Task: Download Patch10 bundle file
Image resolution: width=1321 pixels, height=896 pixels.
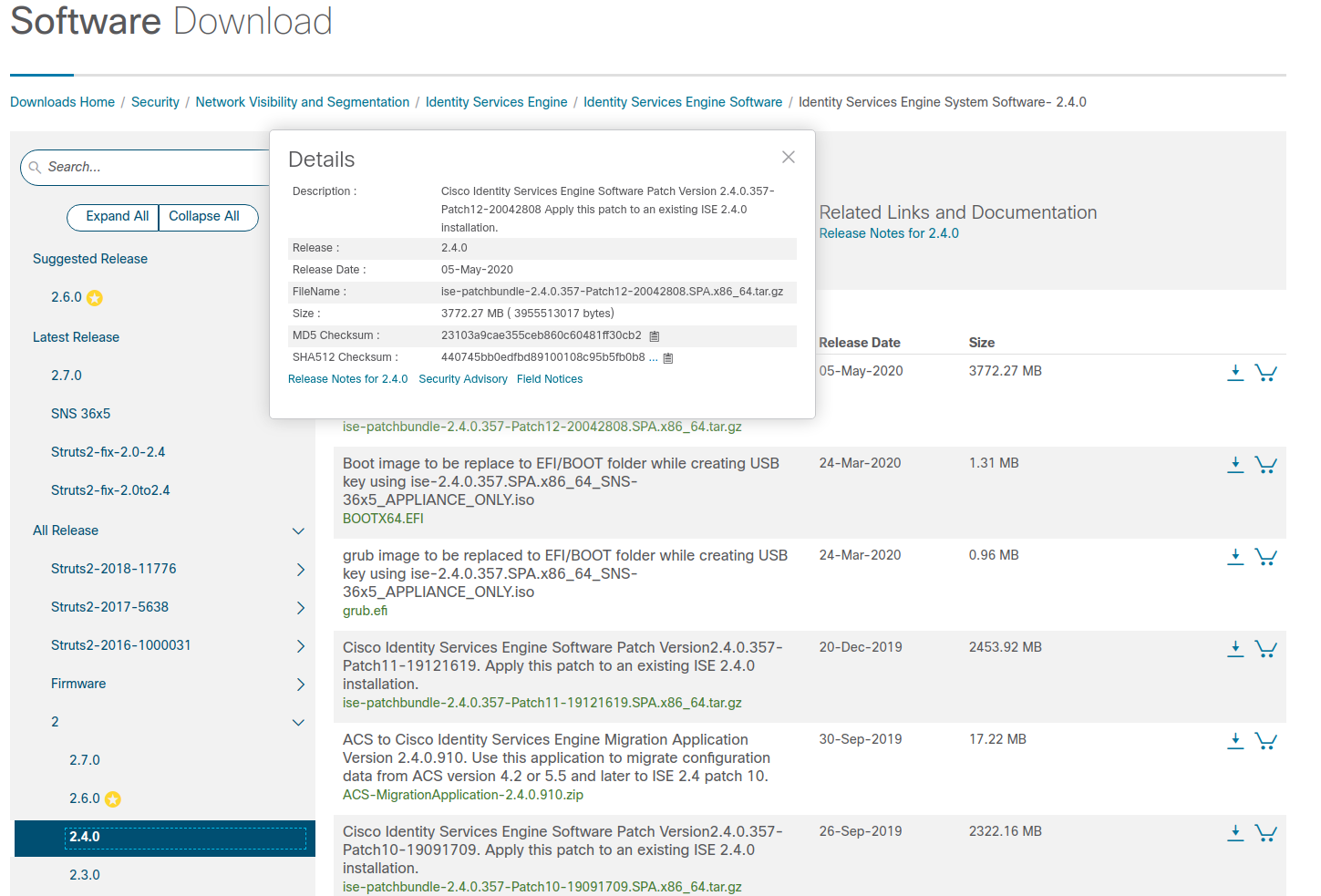Action: click(x=1234, y=833)
